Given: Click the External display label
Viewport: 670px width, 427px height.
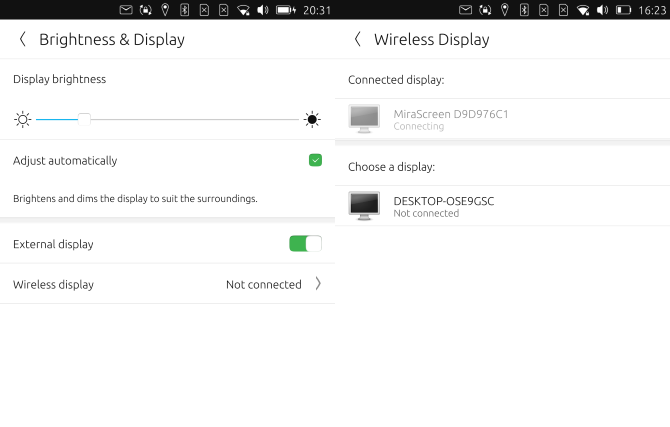Looking at the screenshot, I should 53,244.
